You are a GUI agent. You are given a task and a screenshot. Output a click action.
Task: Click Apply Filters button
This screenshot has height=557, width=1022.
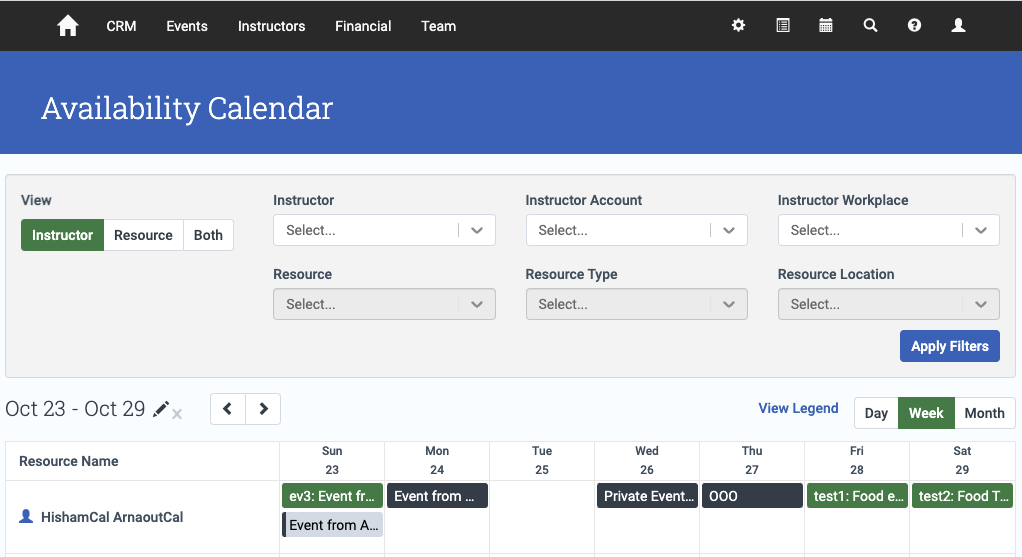950,346
